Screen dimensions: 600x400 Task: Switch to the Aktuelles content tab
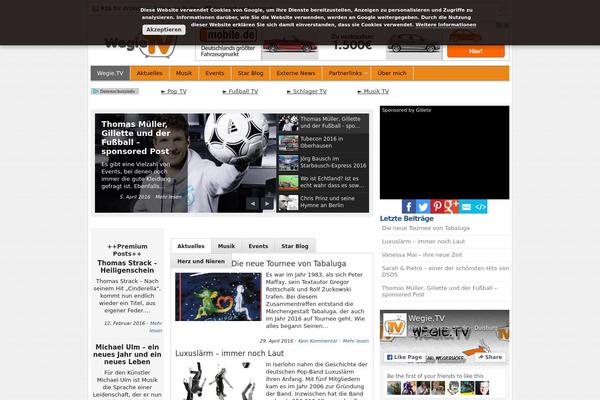tap(191, 246)
